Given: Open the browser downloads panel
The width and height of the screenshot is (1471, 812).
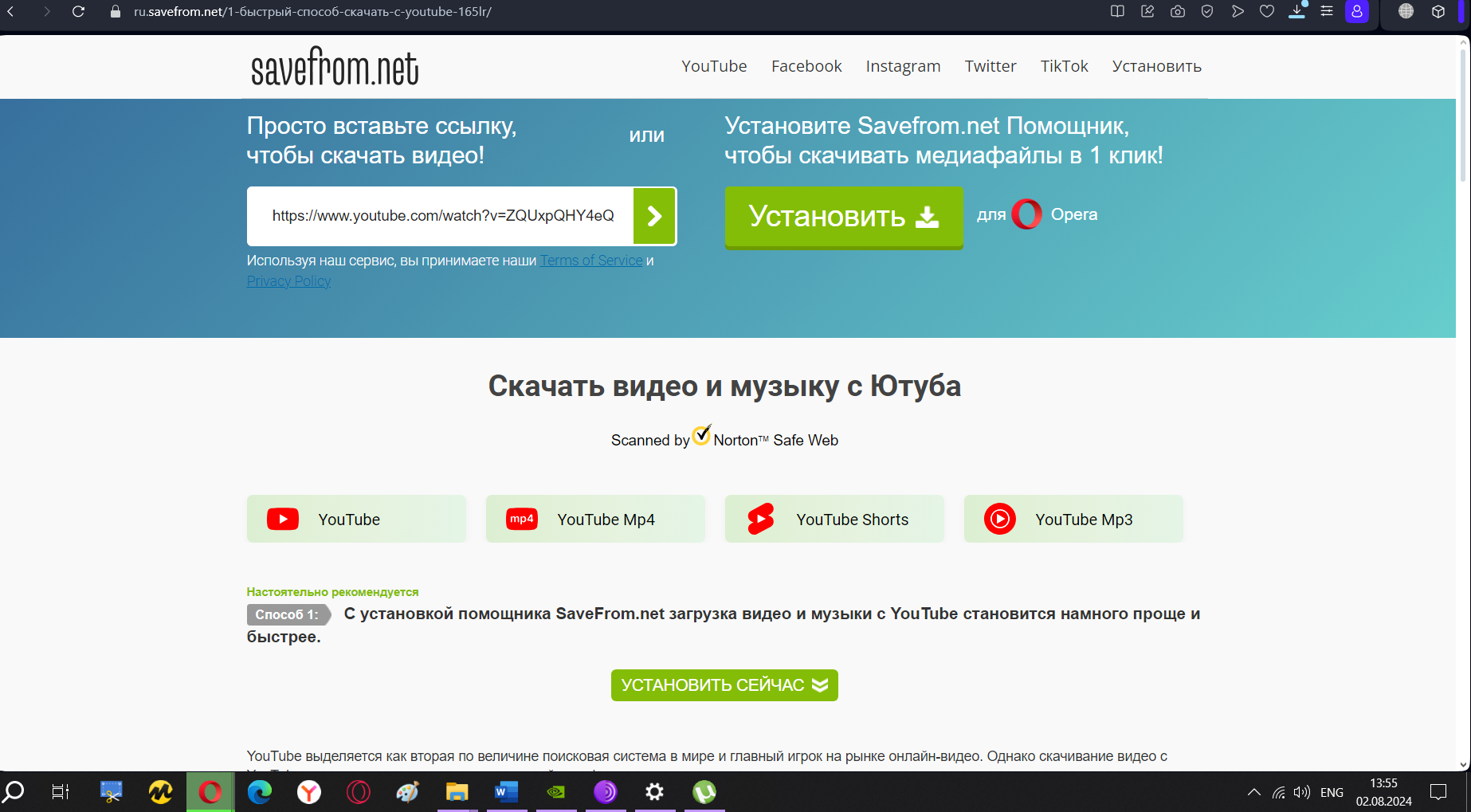Looking at the screenshot, I should 1296,12.
